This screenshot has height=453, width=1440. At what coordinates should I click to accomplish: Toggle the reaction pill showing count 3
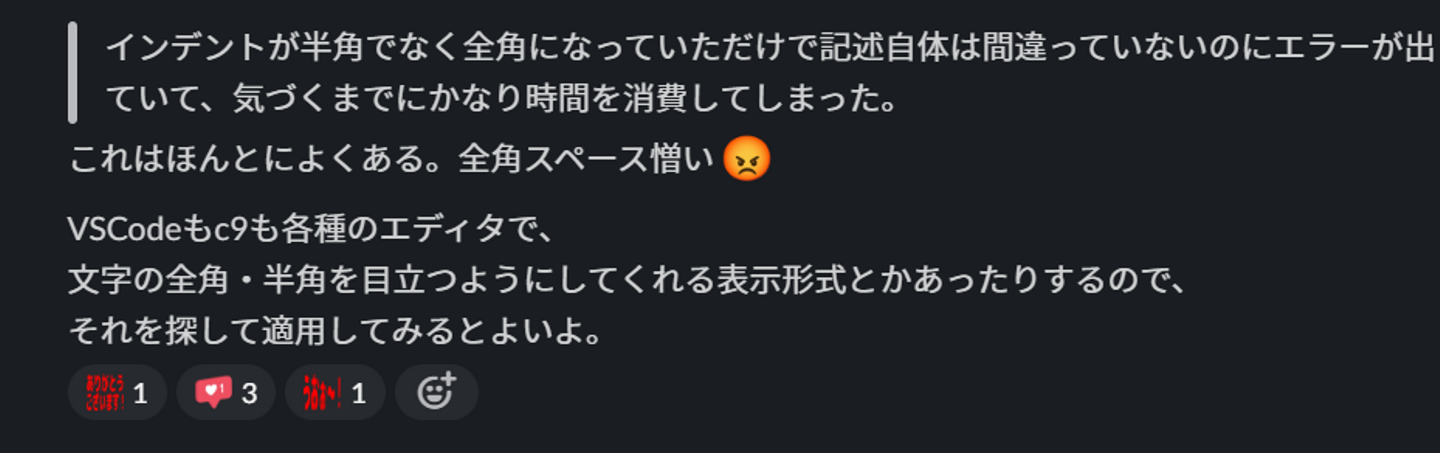[x=226, y=392]
